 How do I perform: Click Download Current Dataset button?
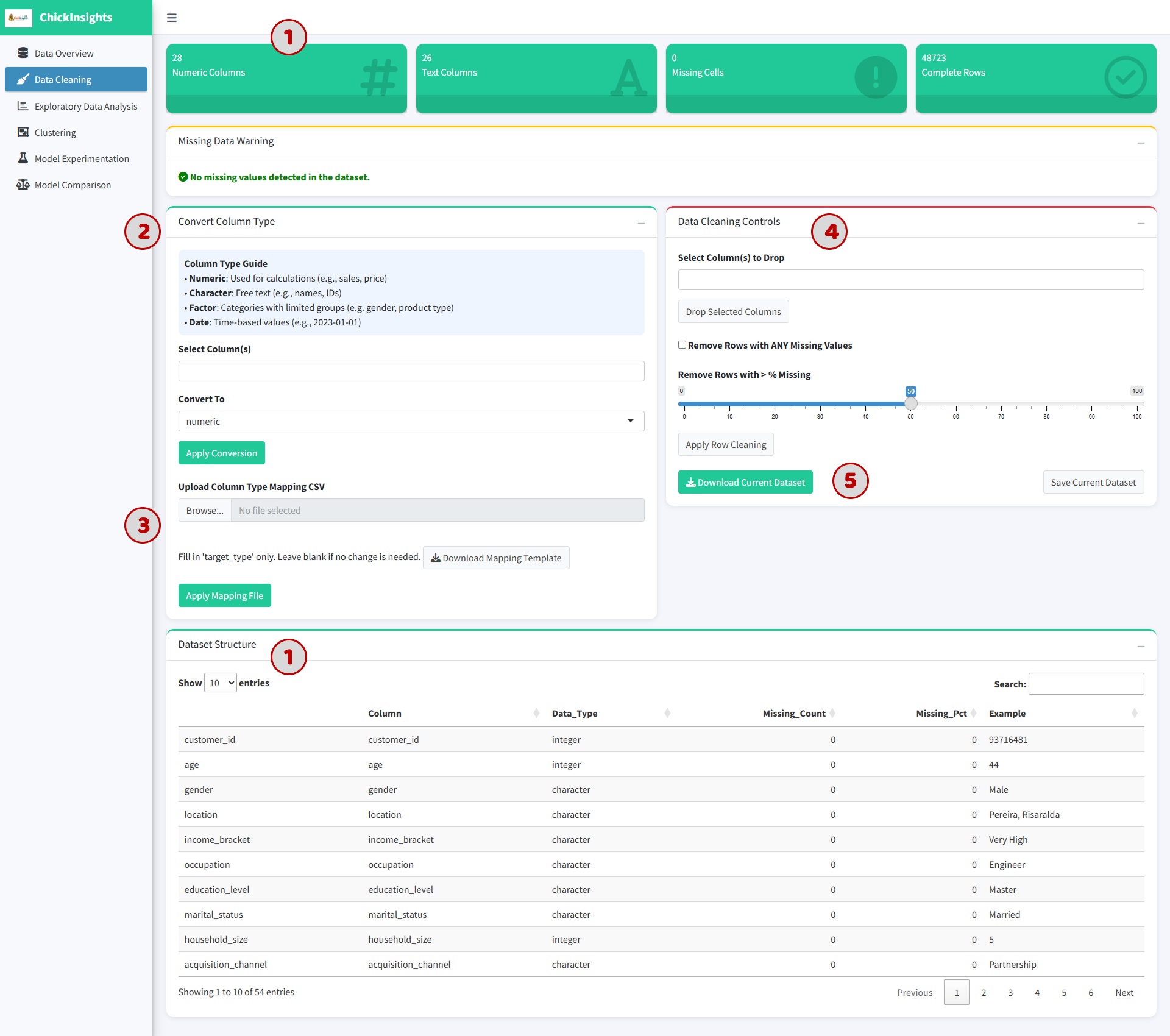745,482
